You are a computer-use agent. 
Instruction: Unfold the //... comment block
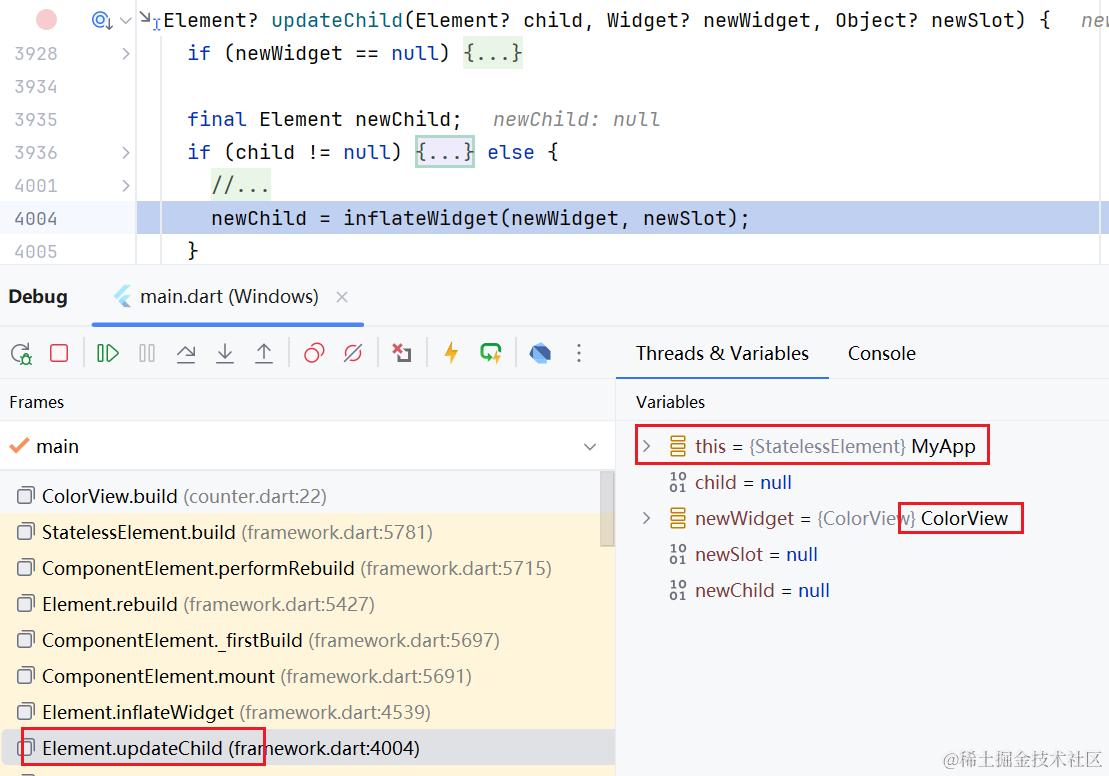240,185
